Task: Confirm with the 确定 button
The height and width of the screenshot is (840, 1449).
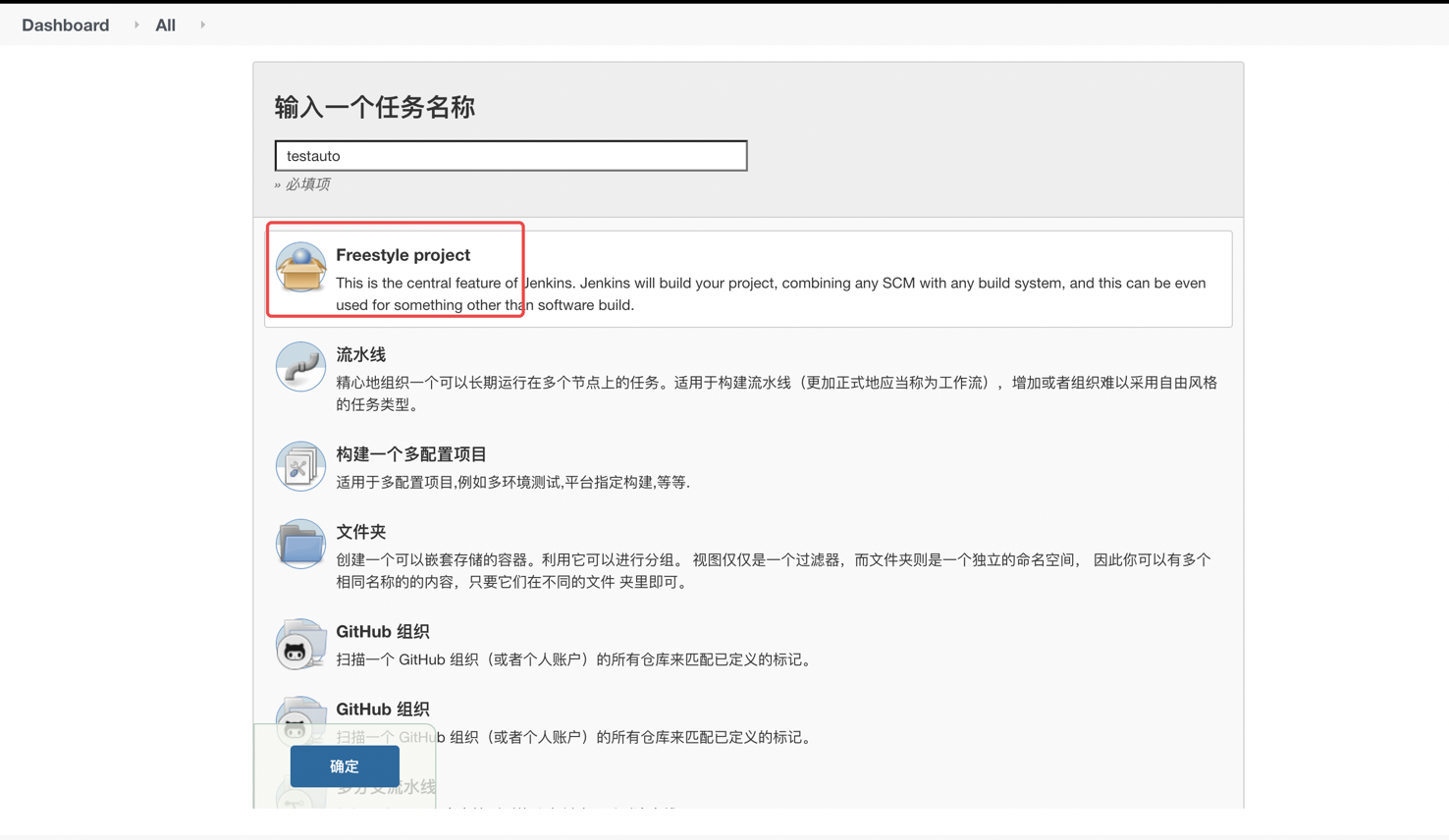Action: tap(345, 766)
